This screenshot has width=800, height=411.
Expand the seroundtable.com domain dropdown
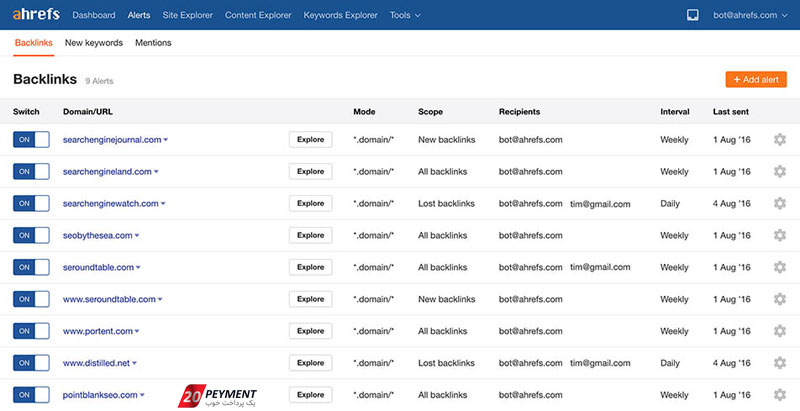[x=138, y=268]
